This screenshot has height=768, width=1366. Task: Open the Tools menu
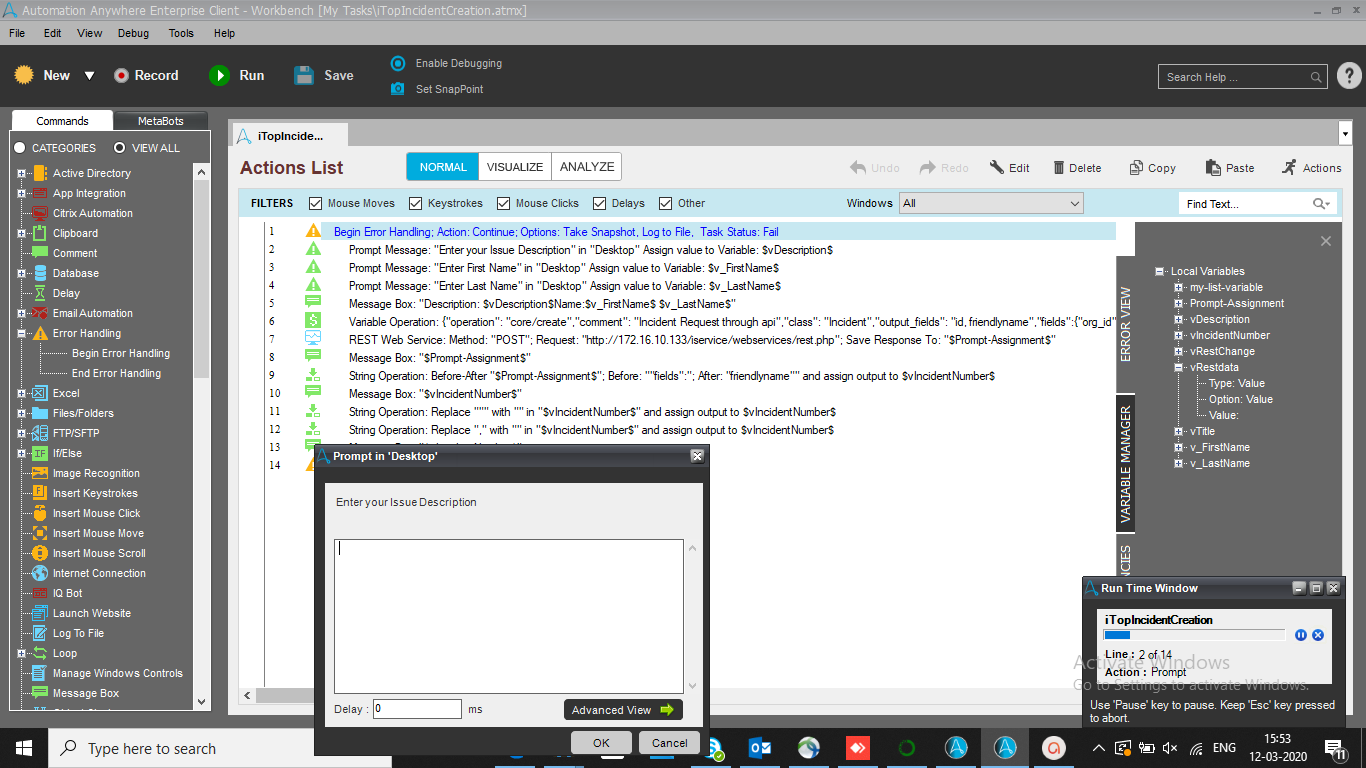pos(181,33)
